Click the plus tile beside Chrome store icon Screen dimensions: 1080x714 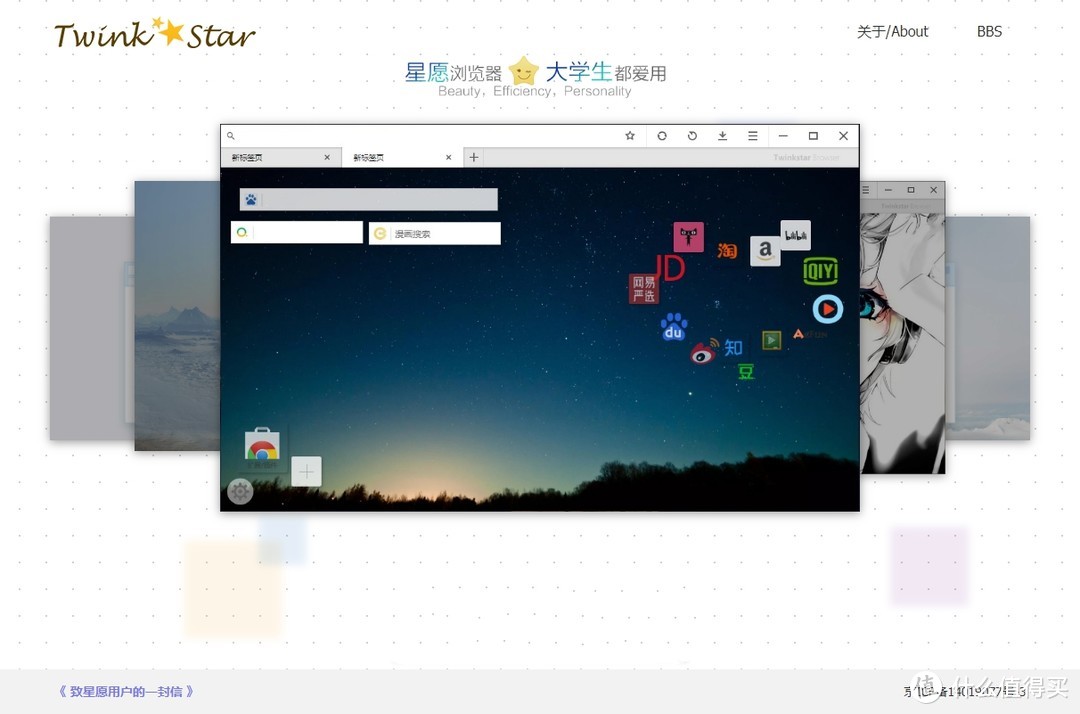pyautogui.click(x=307, y=472)
